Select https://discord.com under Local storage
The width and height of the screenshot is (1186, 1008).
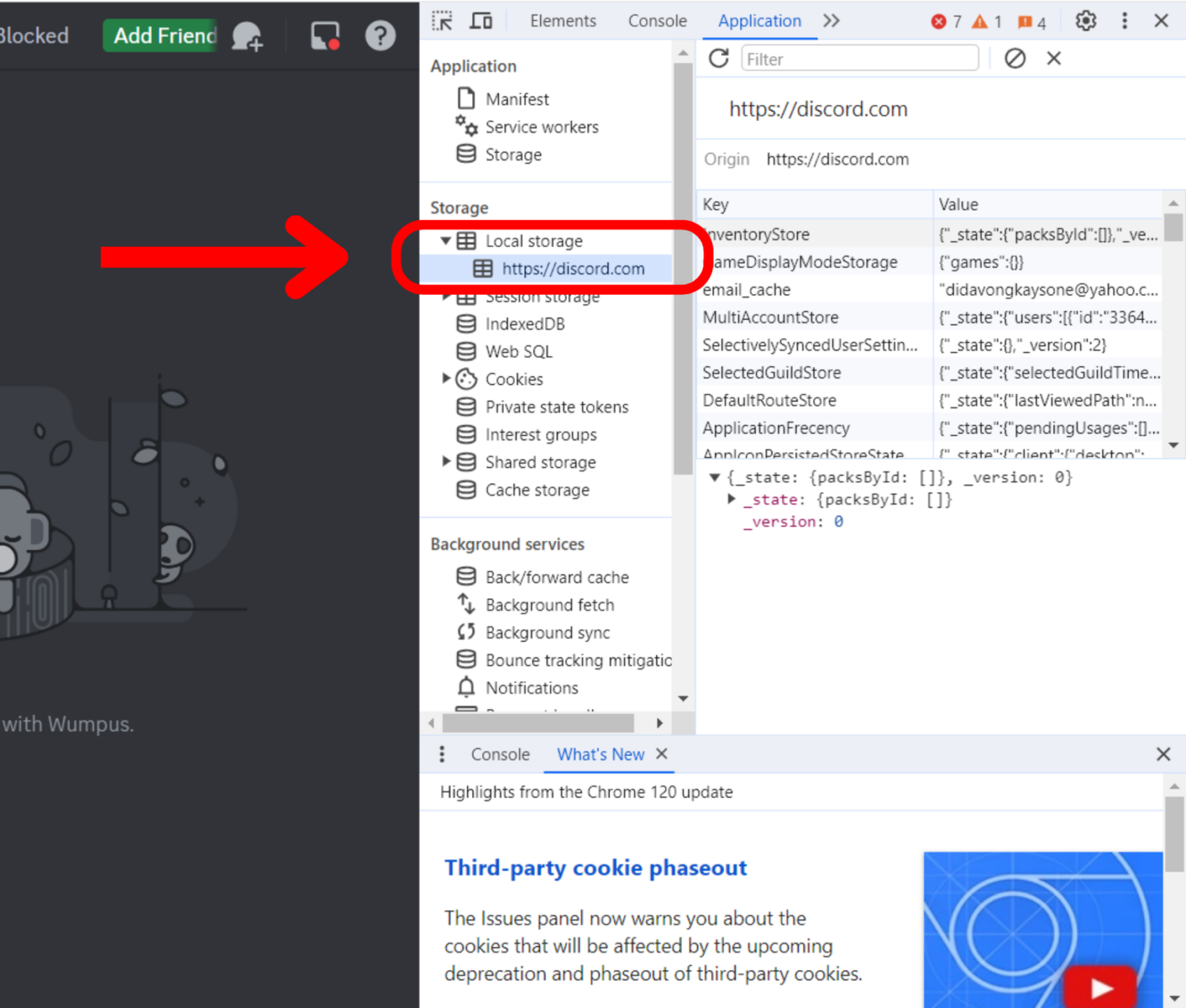(x=573, y=268)
